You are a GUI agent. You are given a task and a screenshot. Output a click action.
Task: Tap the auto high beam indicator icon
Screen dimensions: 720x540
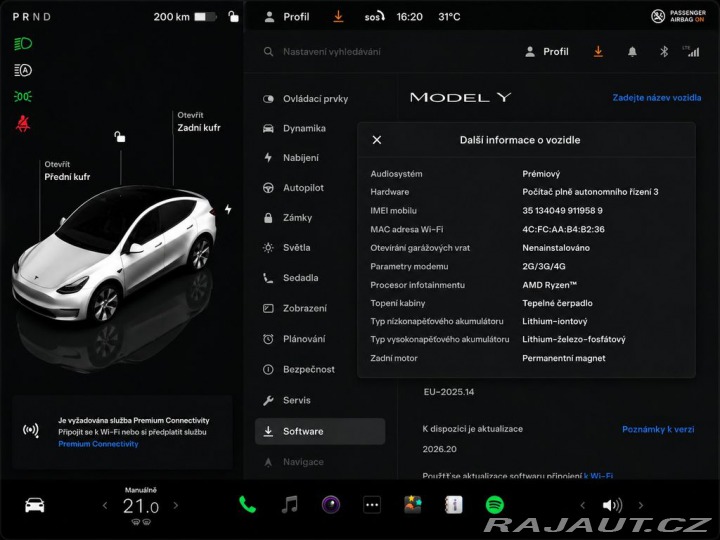23,70
